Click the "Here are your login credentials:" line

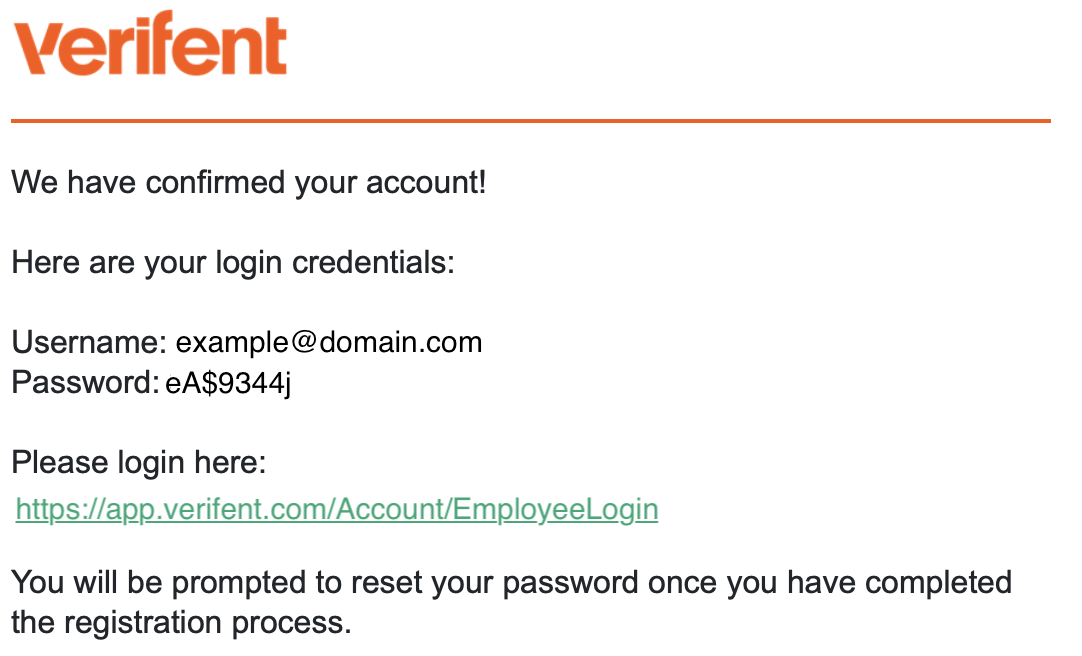click(x=233, y=263)
